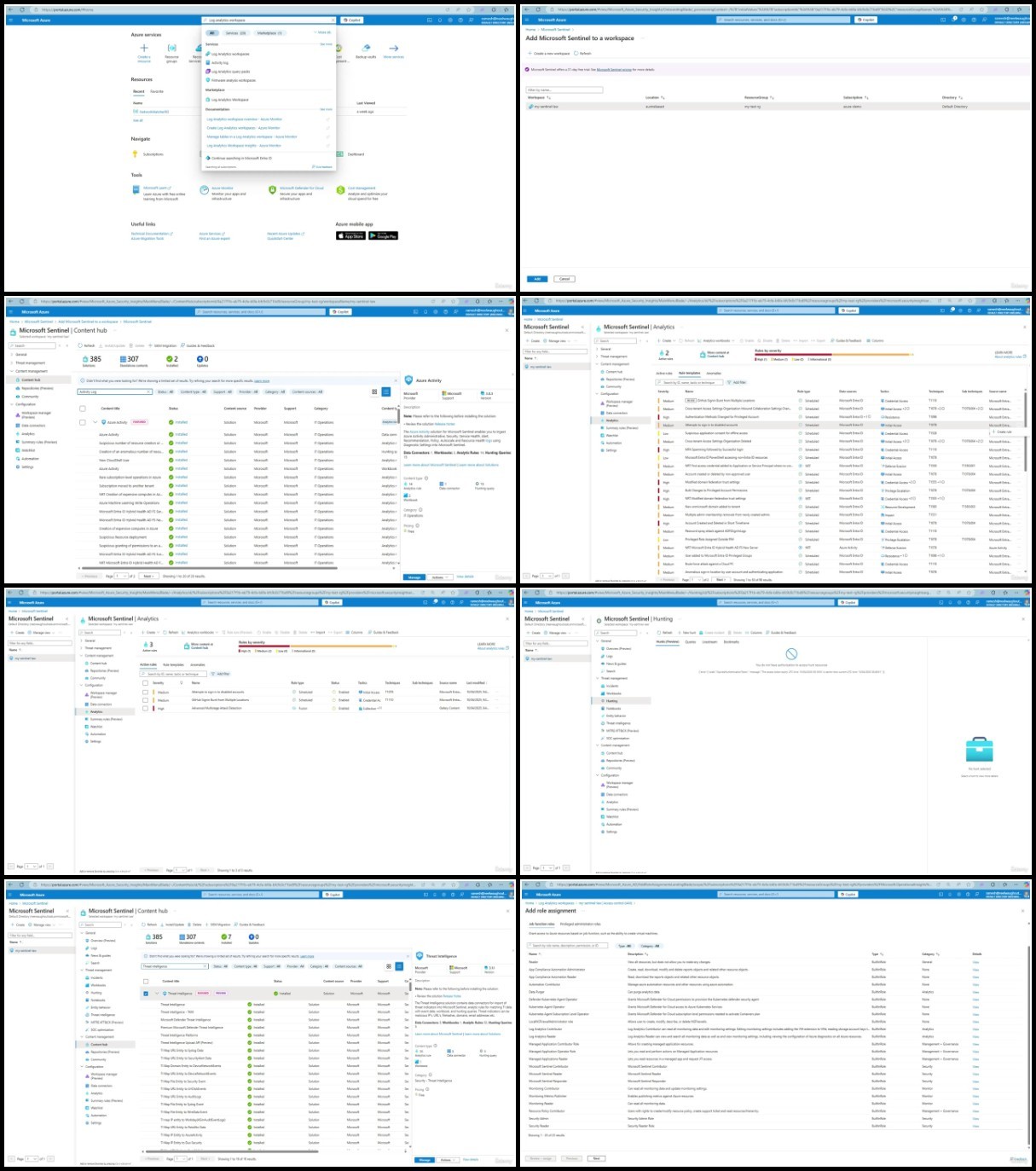This screenshot has width=1036, height=1171.
Task: Open Actions dropdown in Azure Activity pane
Action: pyautogui.click(x=440, y=577)
